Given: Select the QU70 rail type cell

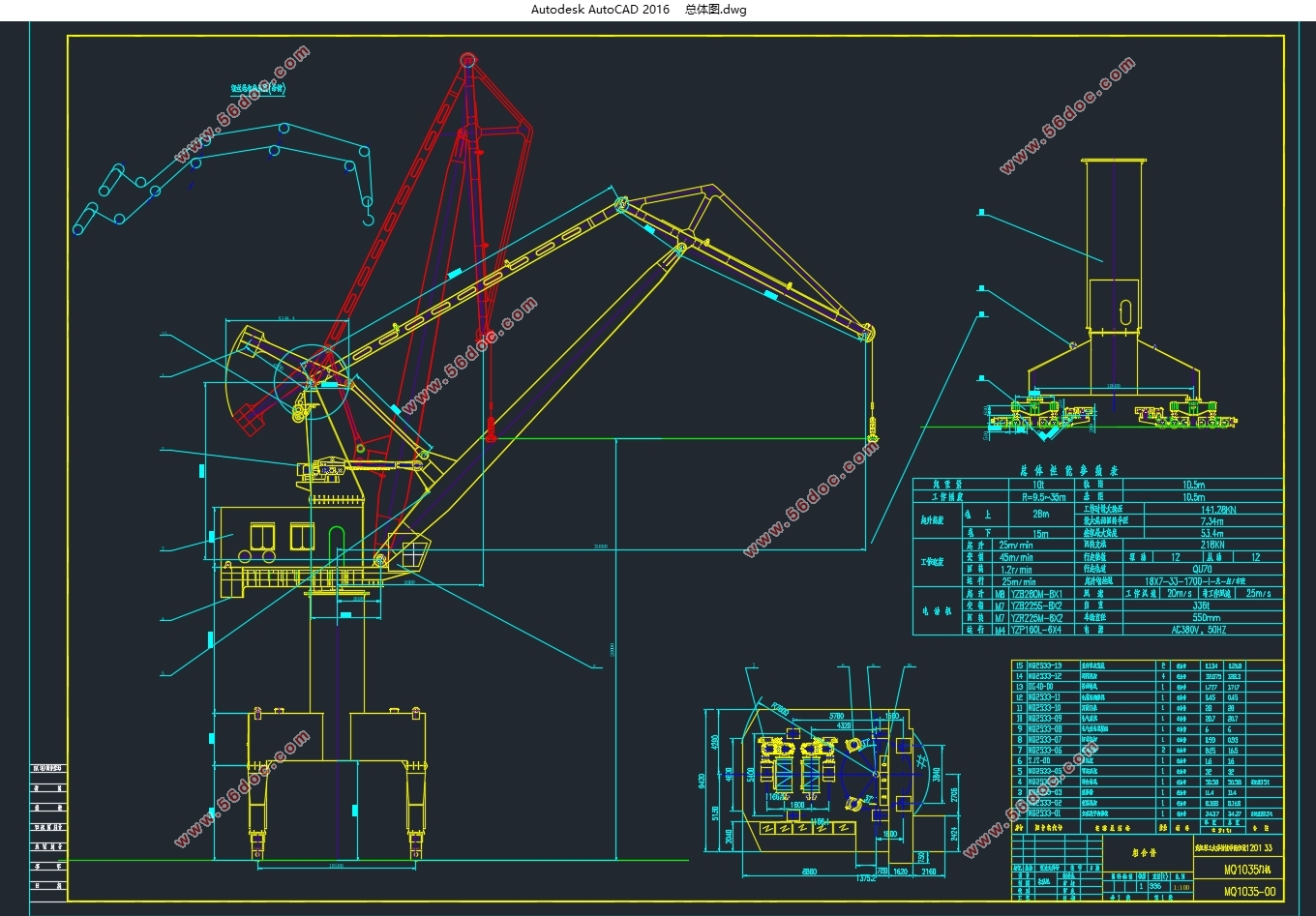Looking at the screenshot, I should [1204, 569].
